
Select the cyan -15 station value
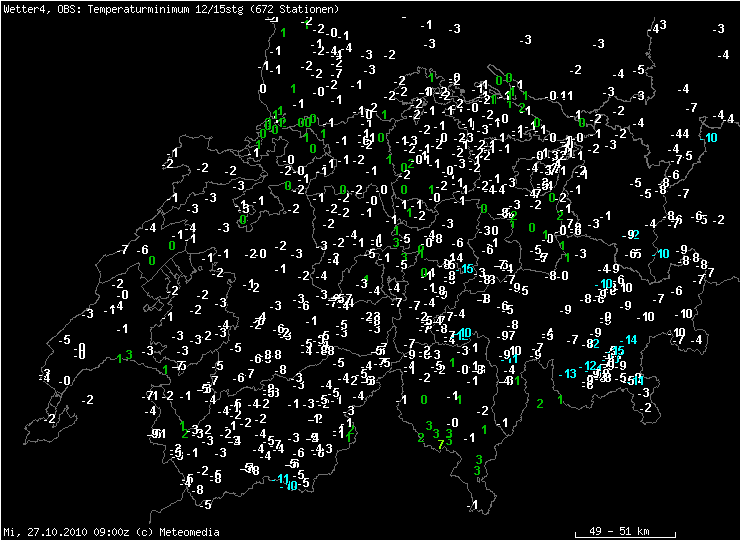tap(465, 268)
